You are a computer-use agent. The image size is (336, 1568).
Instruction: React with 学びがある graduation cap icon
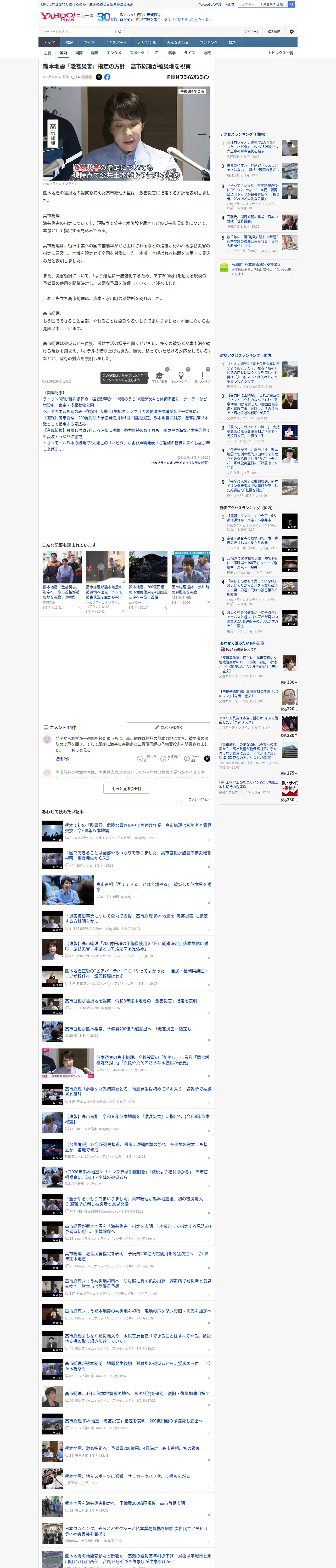point(160,376)
